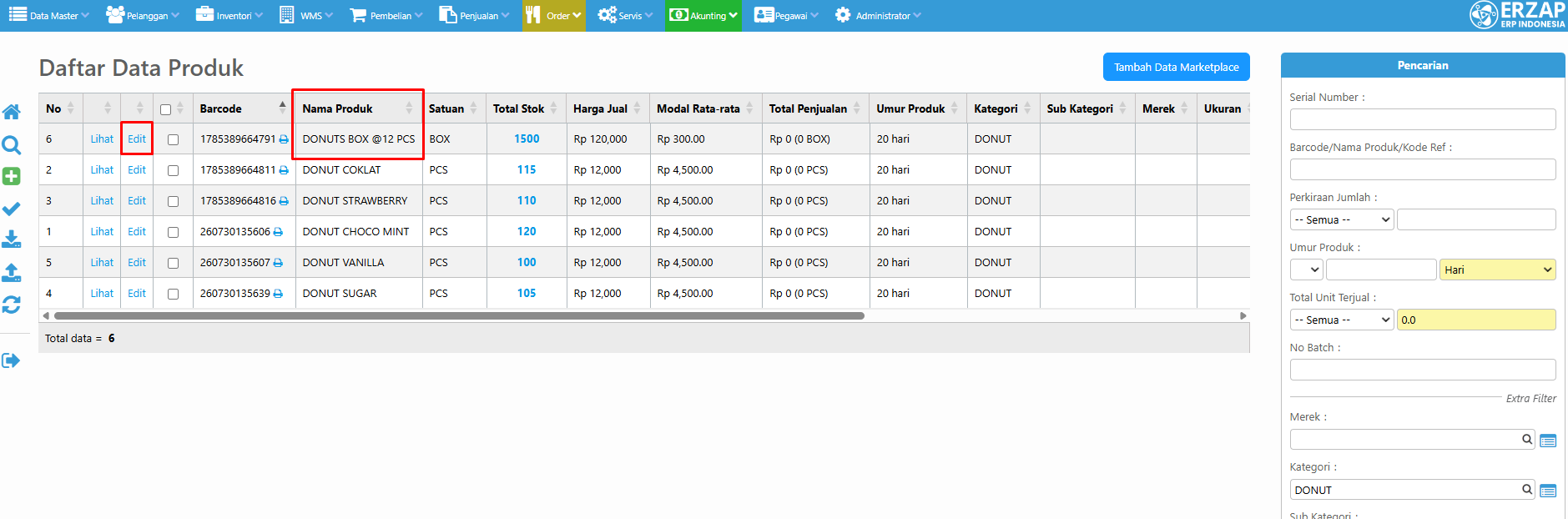Click stock value 1500 link
This screenshot has height=519, width=1568.
point(527,139)
